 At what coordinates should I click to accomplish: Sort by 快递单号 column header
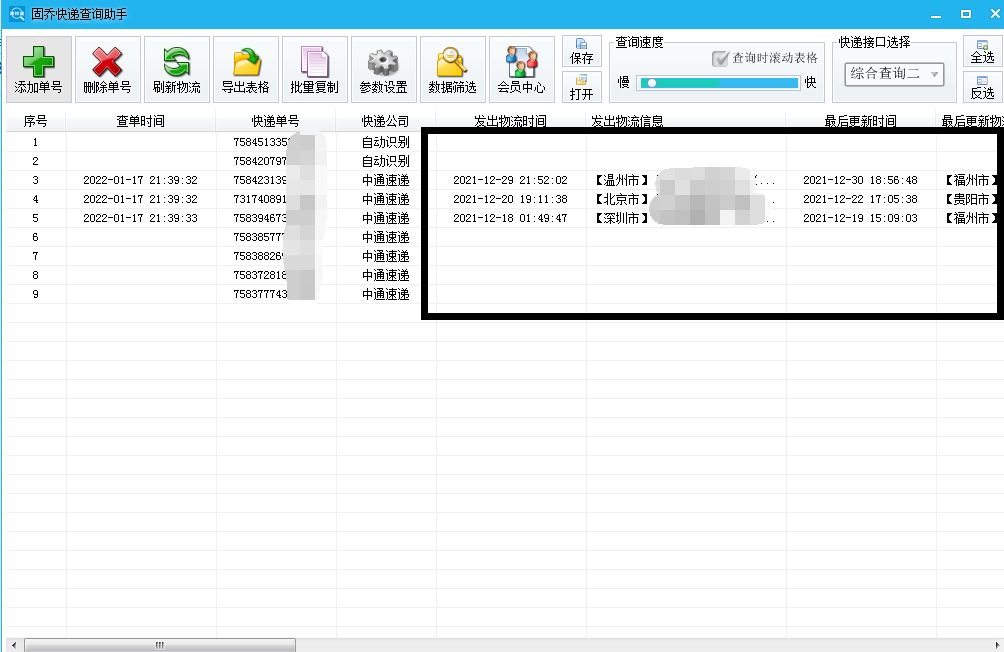275,121
